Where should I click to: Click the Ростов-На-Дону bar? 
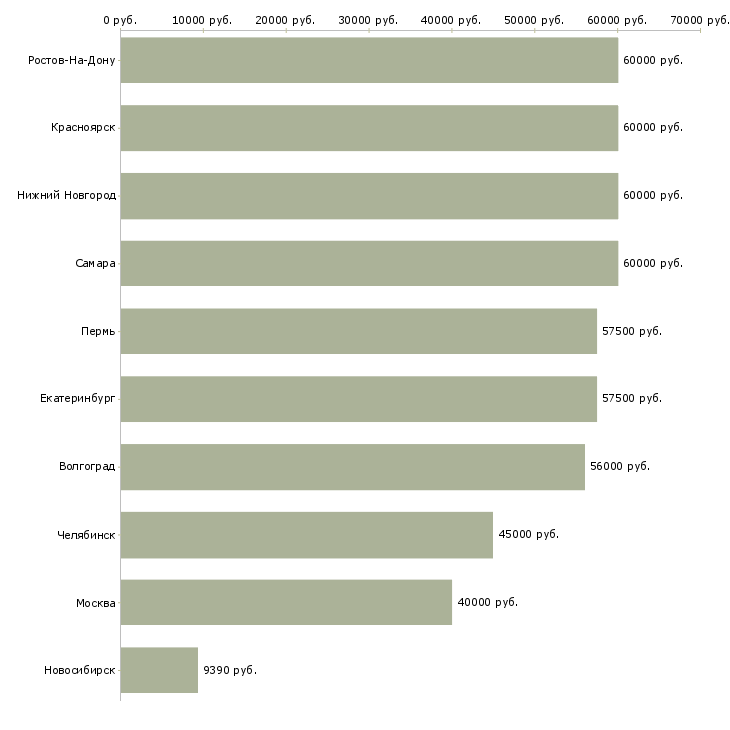pos(369,60)
